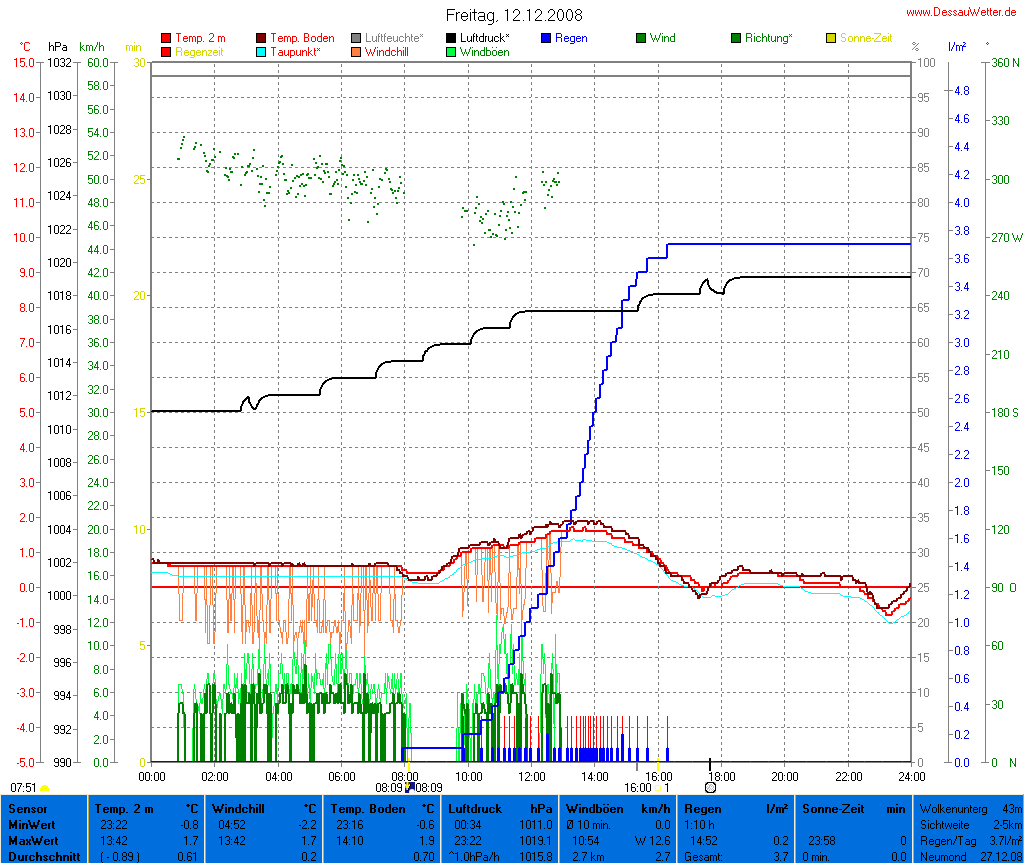Image resolution: width=1024 pixels, height=863 pixels.
Task: Click the red Temp. 2 m legend swatch
Action: tap(166, 38)
